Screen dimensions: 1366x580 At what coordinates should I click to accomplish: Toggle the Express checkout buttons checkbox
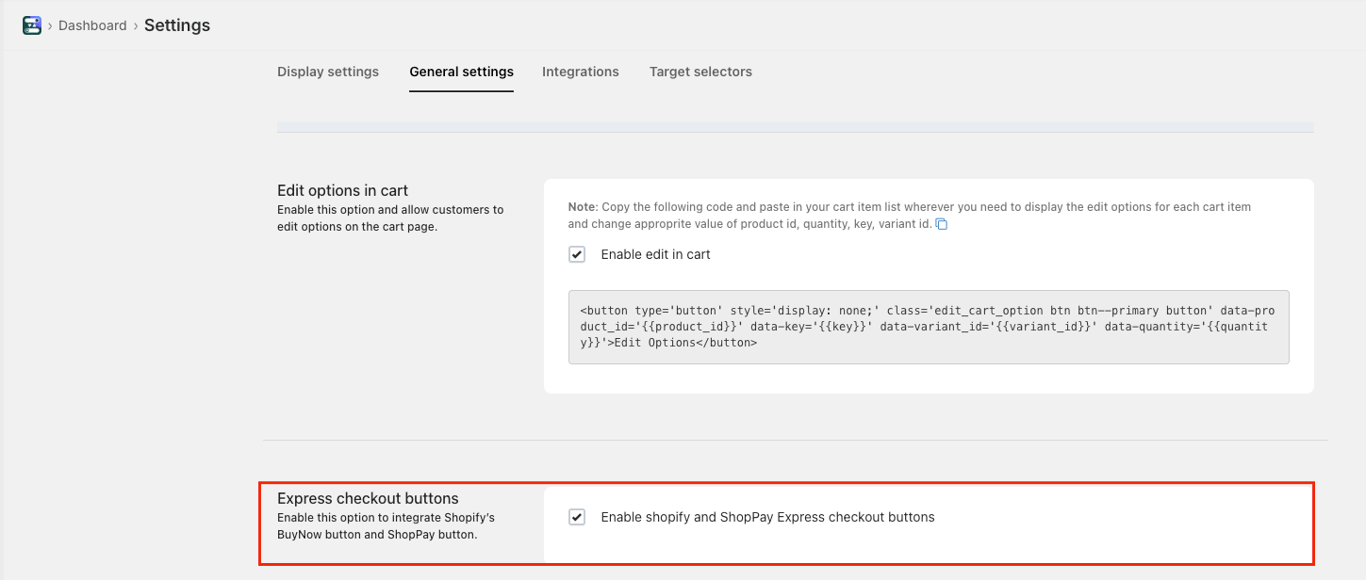pos(577,517)
